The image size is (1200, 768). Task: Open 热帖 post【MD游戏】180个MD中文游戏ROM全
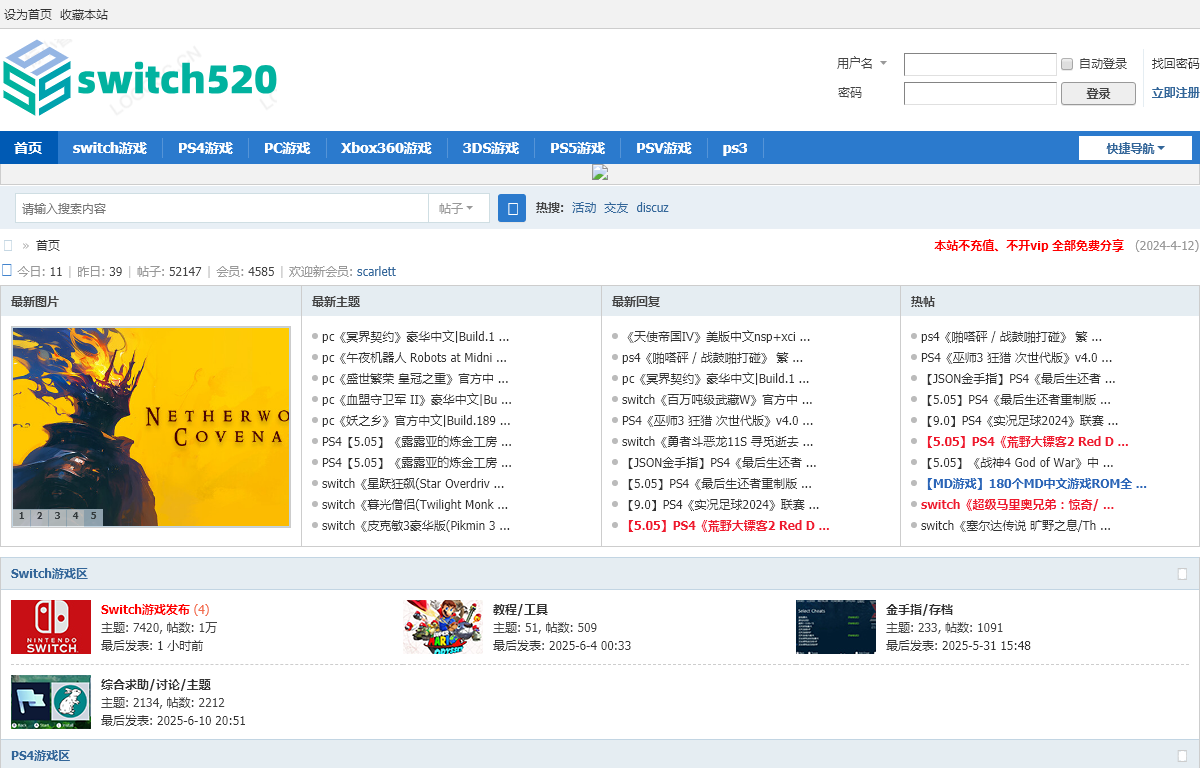tap(1034, 484)
